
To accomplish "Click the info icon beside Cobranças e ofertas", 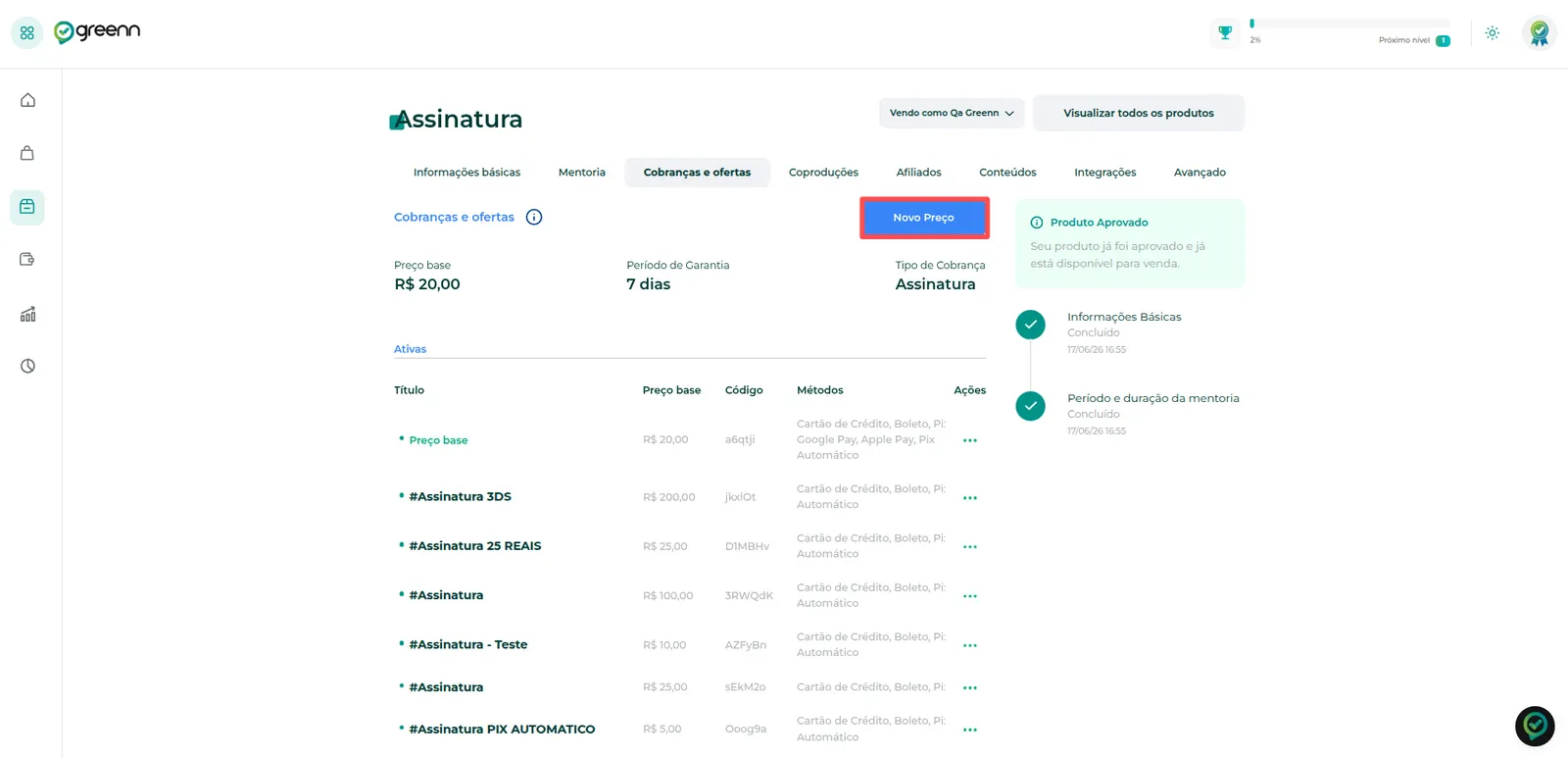I will coord(534,217).
